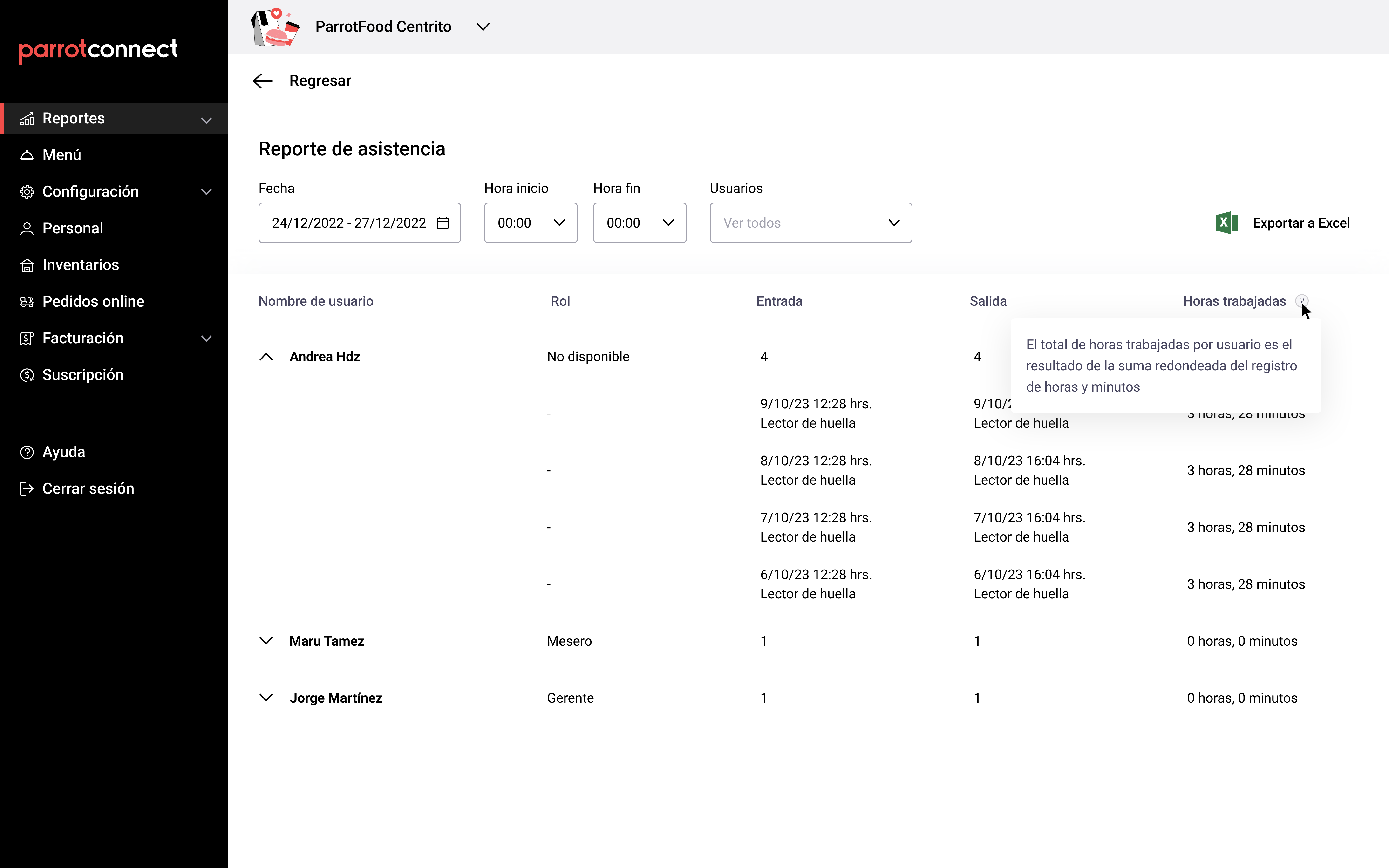The height and width of the screenshot is (868, 1389).
Task: Click the Gerente role cell
Action: coord(571,698)
